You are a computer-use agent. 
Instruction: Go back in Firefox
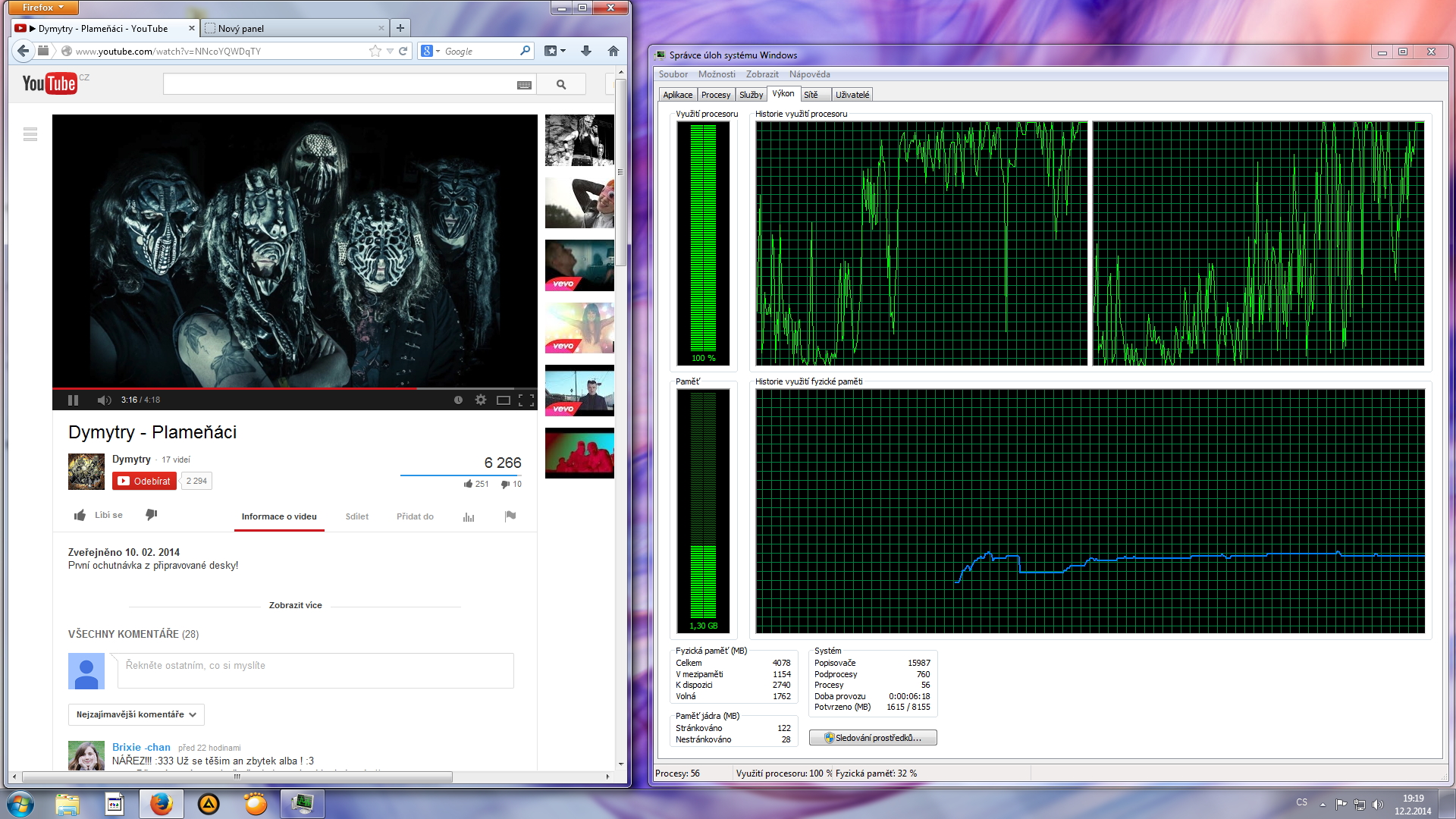click(23, 51)
